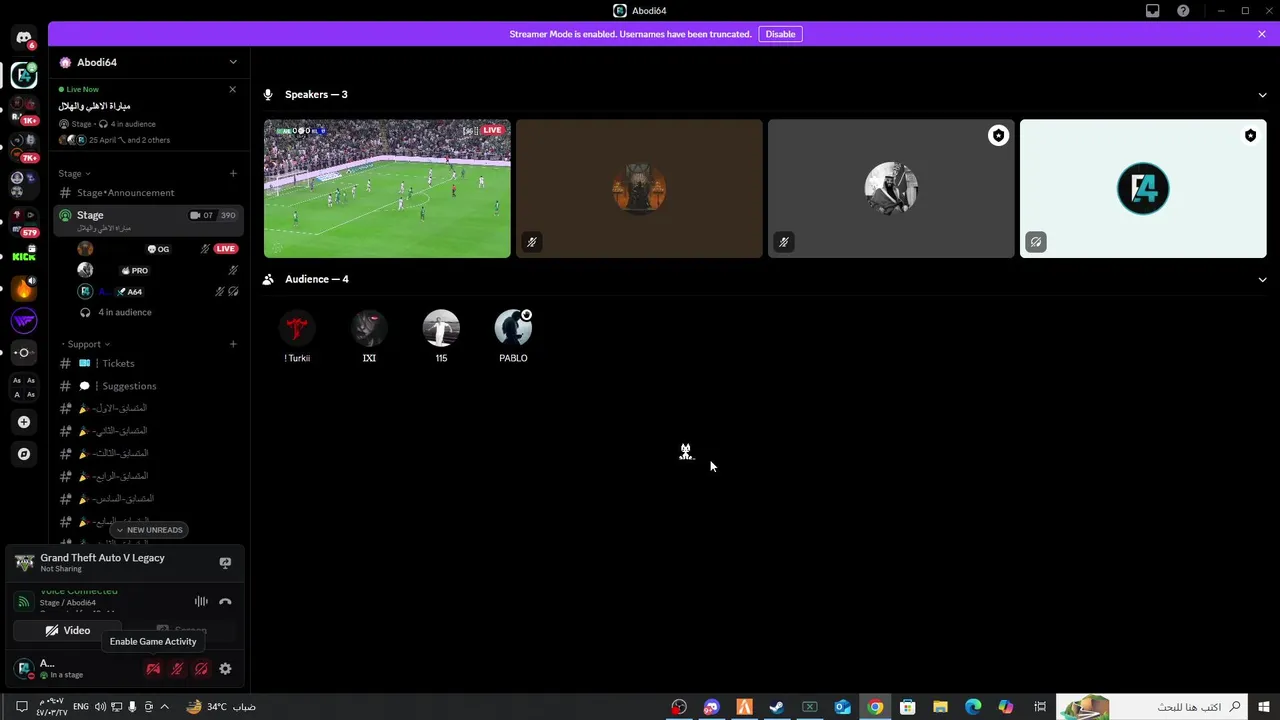Open Stage•Announcement text channel
The image size is (1280, 720).
[x=149, y=192]
